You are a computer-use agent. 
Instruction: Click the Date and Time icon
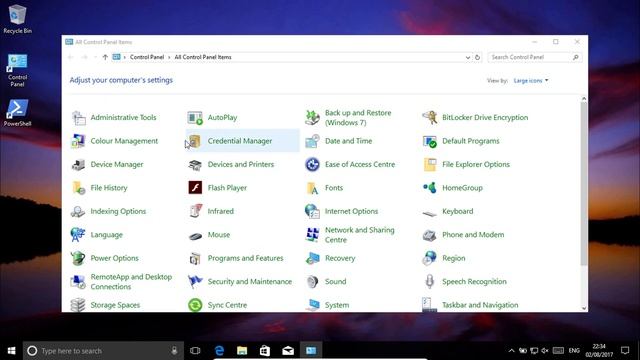click(312, 141)
